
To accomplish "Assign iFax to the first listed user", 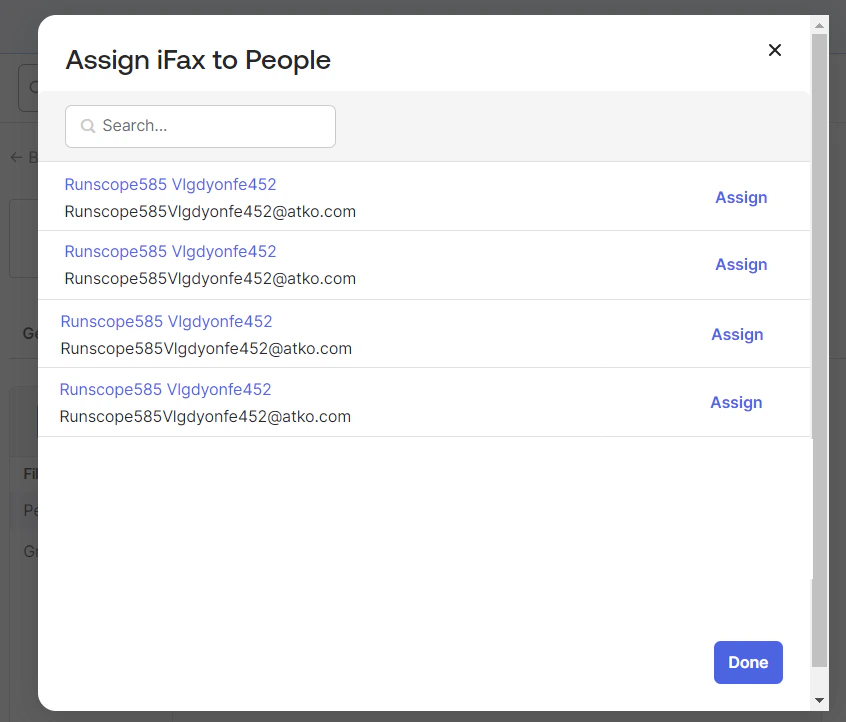I will tap(741, 198).
